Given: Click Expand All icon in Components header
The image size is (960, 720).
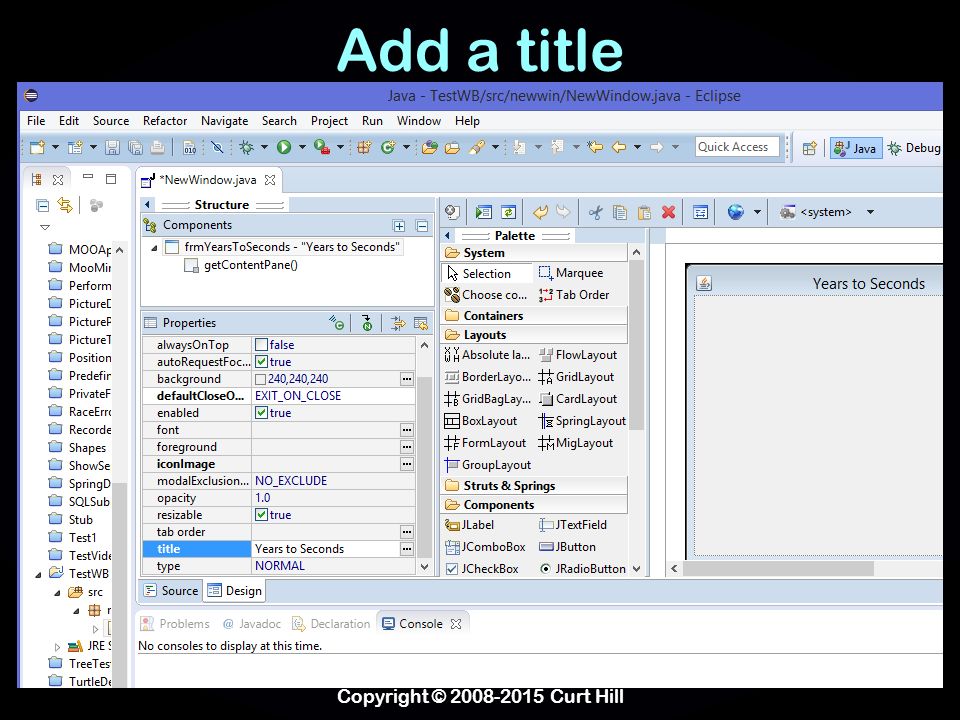Looking at the screenshot, I should pyautogui.click(x=399, y=226).
